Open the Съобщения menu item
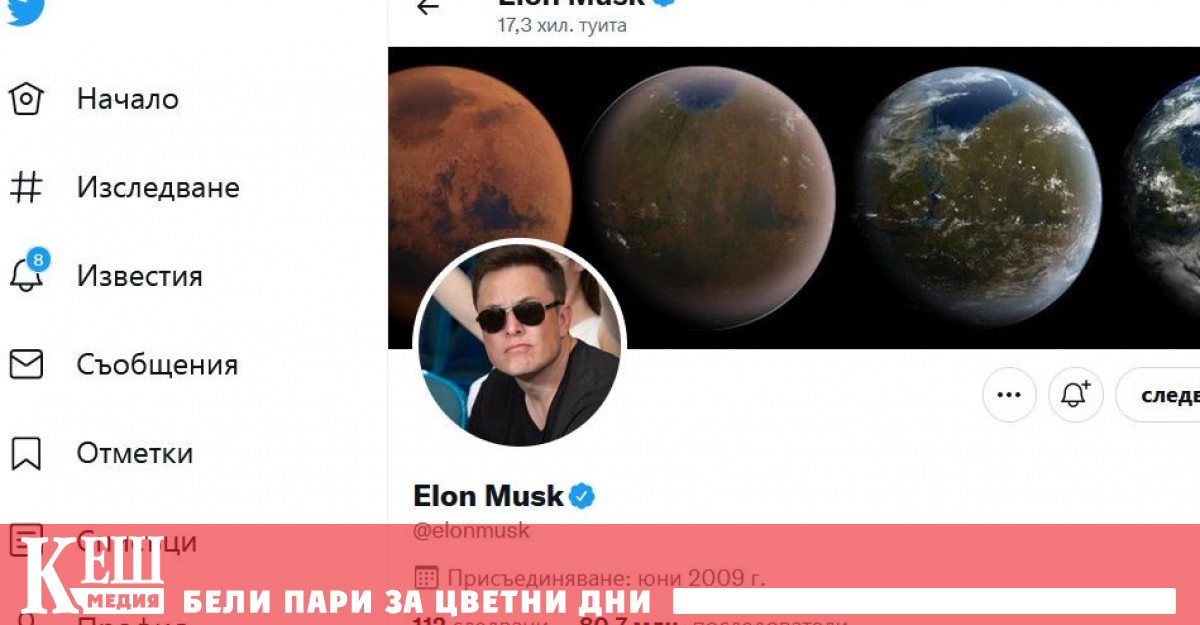The height and width of the screenshot is (625, 1200). (x=158, y=365)
